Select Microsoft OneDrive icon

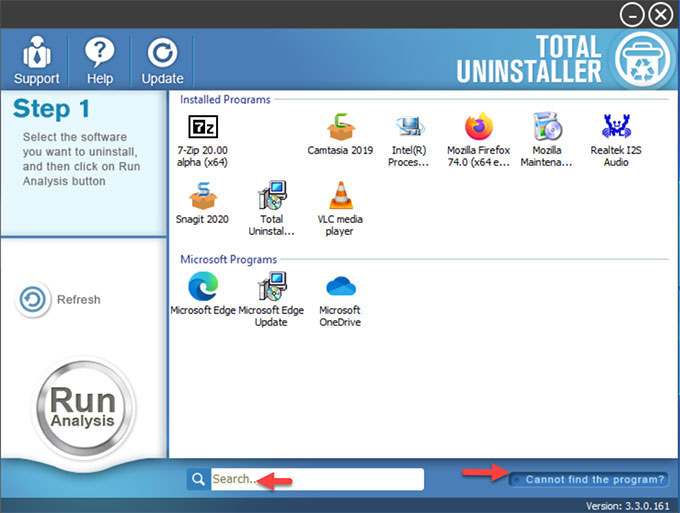pos(340,286)
